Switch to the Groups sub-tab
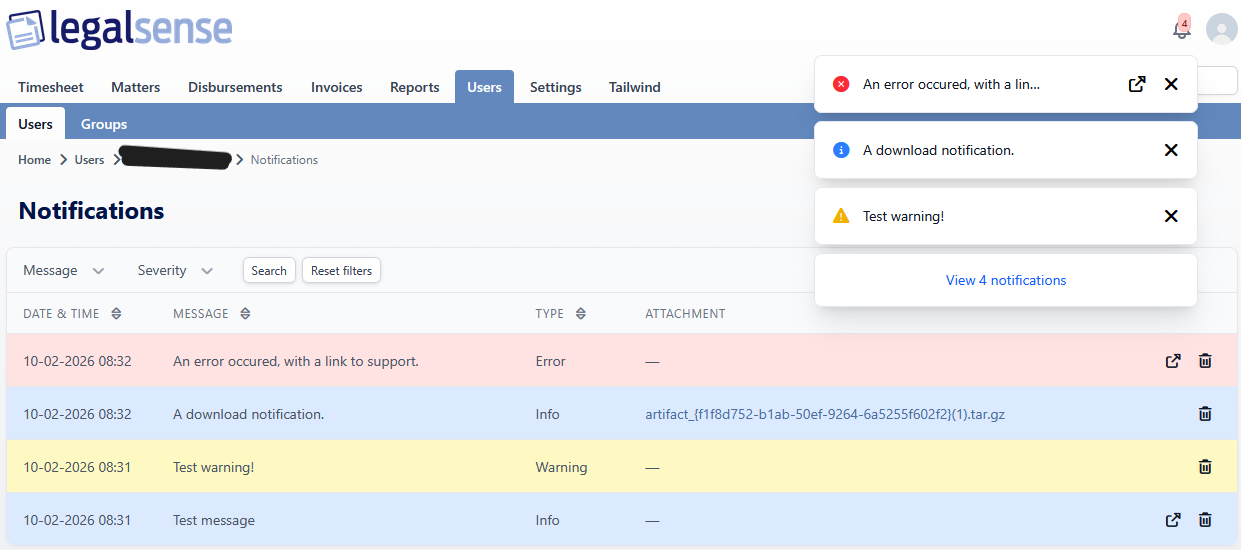The height and width of the screenshot is (550, 1241). 104,124
